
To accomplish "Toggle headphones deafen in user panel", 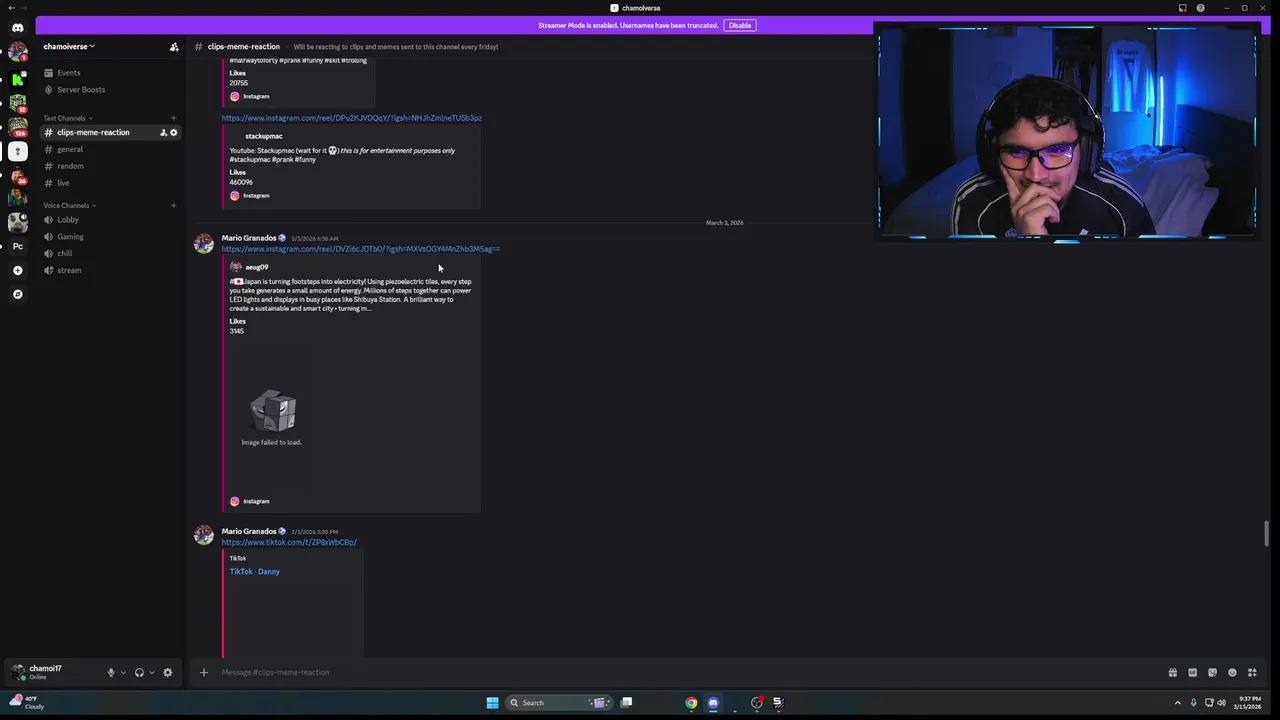I will 139,673.
